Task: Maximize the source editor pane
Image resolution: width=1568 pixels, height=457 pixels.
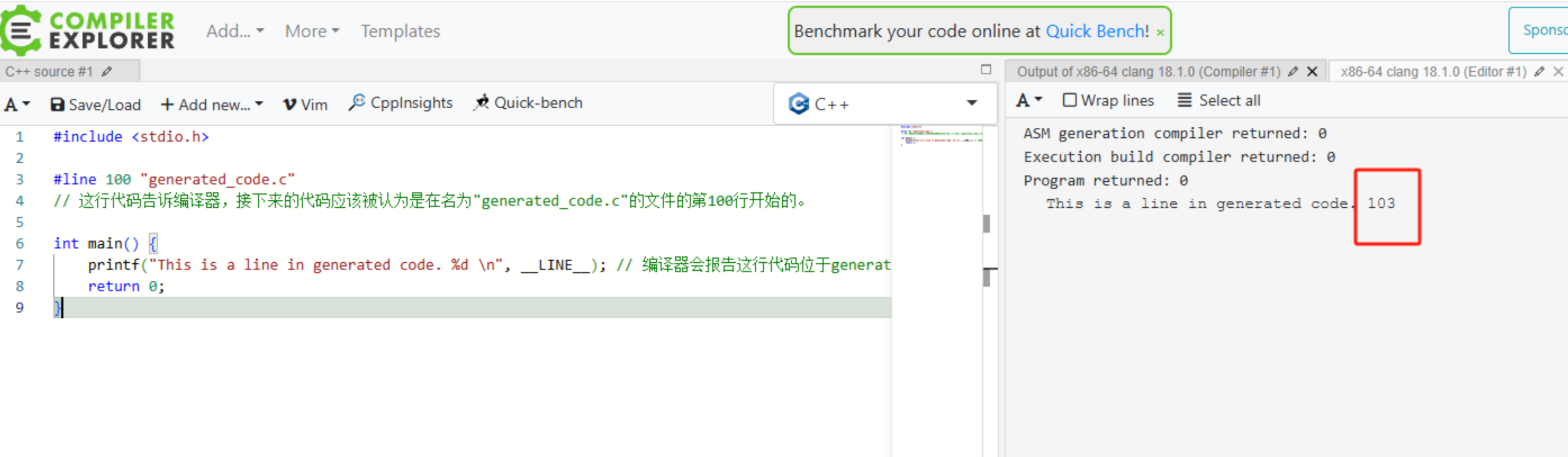Action: pyautogui.click(x=986, y=69)
